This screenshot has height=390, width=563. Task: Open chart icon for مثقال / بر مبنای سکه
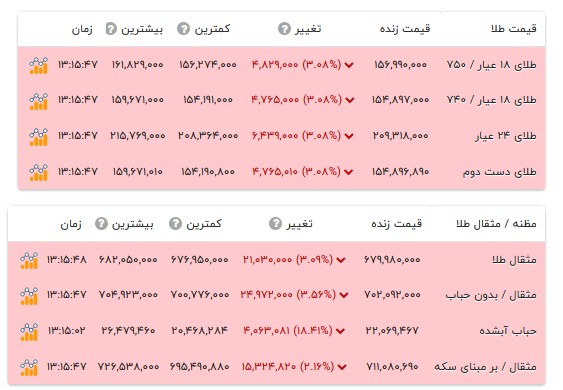[29, 367]
